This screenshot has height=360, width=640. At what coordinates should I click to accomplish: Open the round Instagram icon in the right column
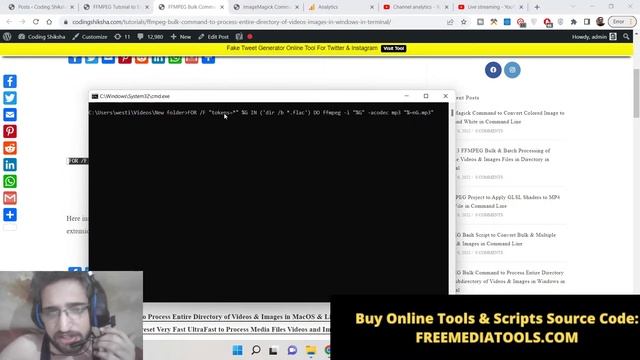512,70
